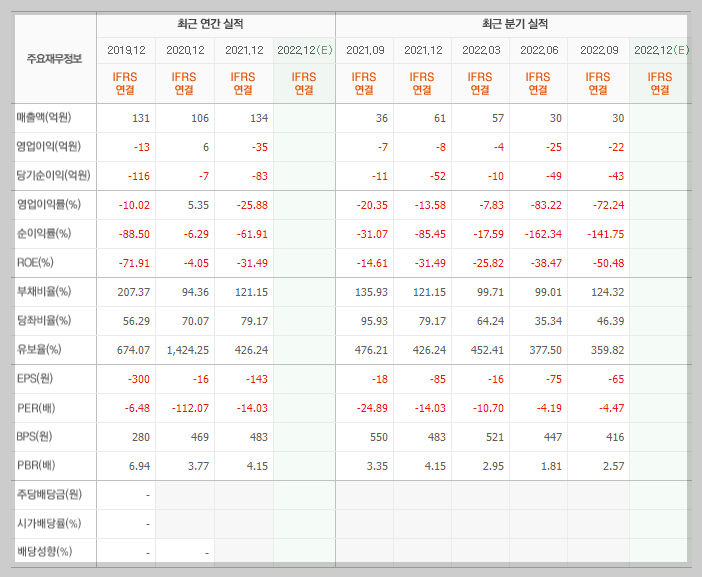Click the BPS value 550
Screen dimensions: 702x577
click(379, 437)
